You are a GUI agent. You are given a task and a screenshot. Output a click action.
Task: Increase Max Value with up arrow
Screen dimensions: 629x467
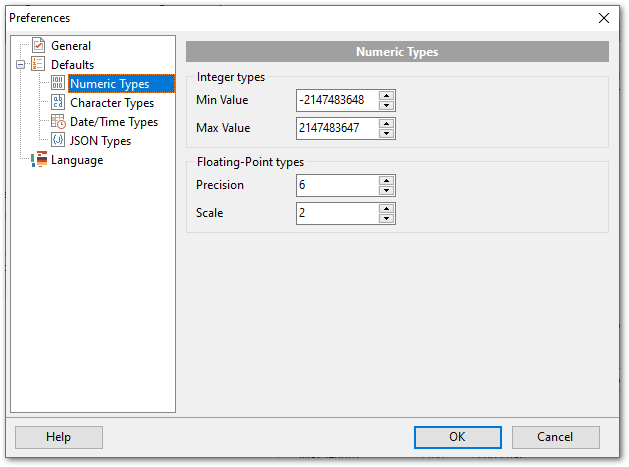386,124
